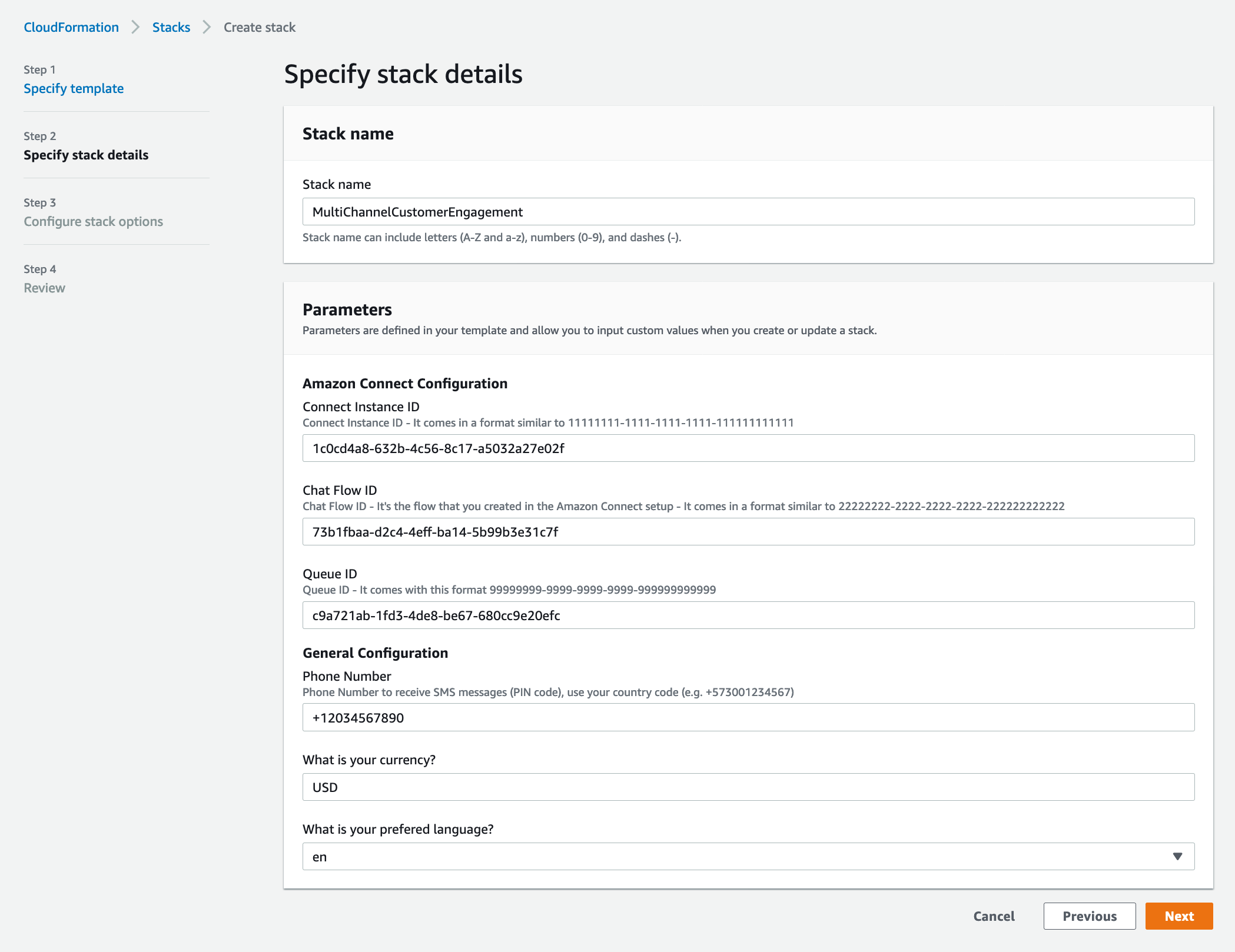The height and width of the screenshot is (952, 1235).
Task: Click the orange Next button
Action: 1179,916
